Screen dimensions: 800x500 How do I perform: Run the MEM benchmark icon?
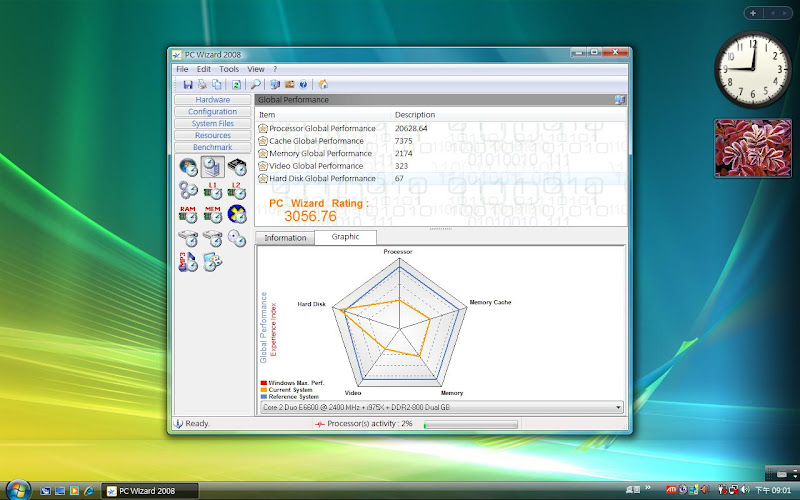212,214
